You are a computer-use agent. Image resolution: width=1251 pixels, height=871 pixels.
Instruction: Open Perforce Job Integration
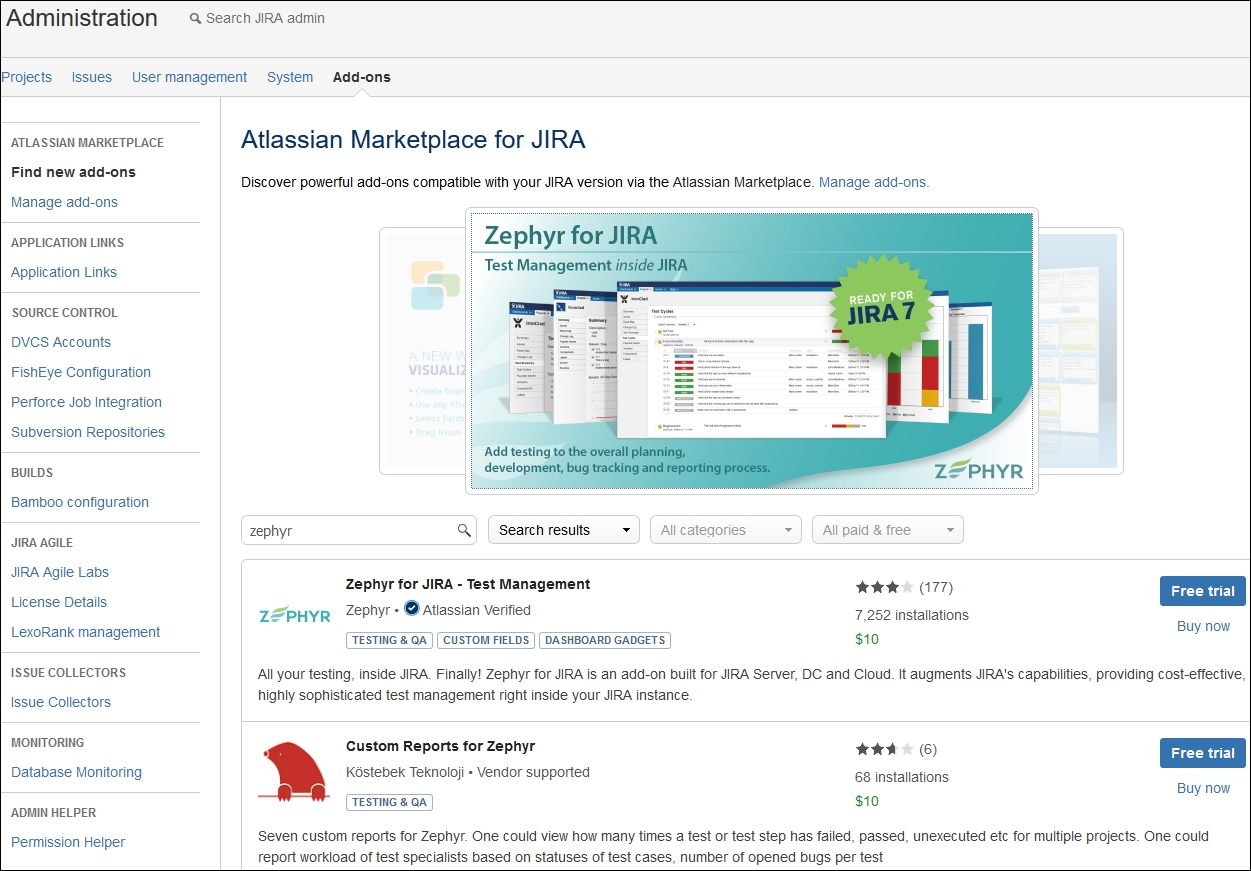pos(86,402)
